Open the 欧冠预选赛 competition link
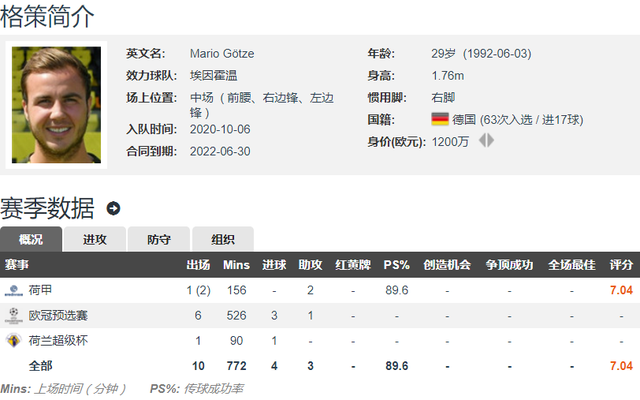The image size is (640, 400). [58, 316]
